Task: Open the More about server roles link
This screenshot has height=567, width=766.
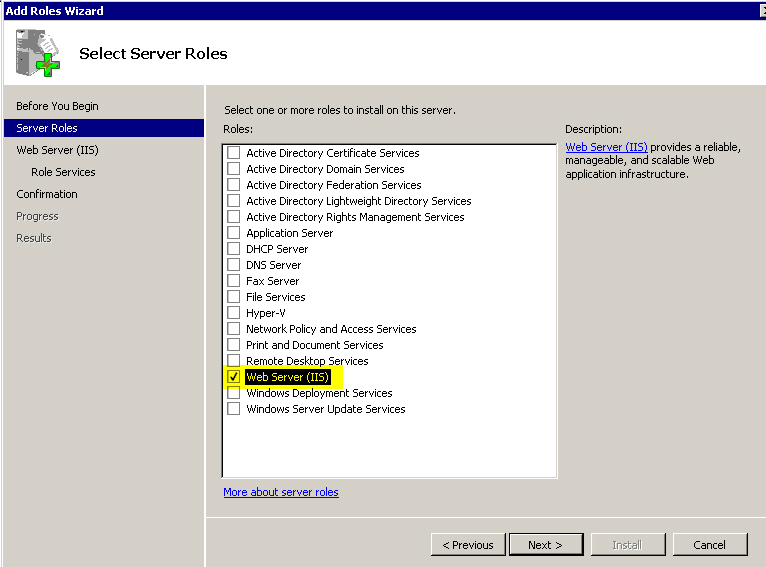Action: [281, 492]
